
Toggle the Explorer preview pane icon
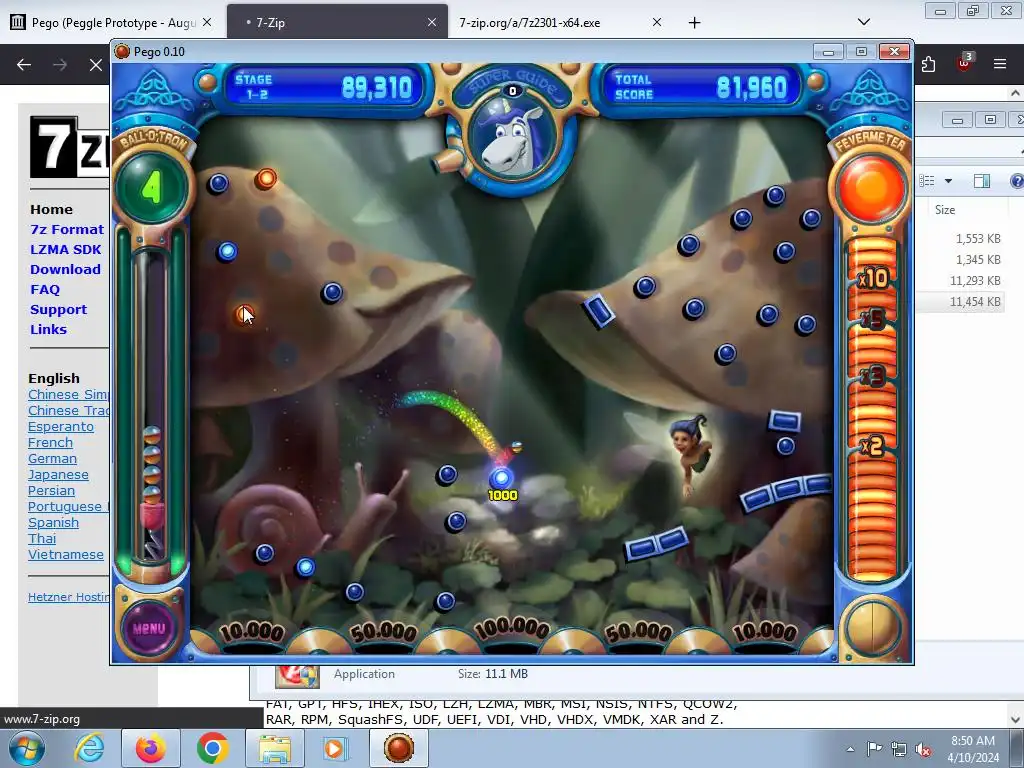tap(982, 181)
